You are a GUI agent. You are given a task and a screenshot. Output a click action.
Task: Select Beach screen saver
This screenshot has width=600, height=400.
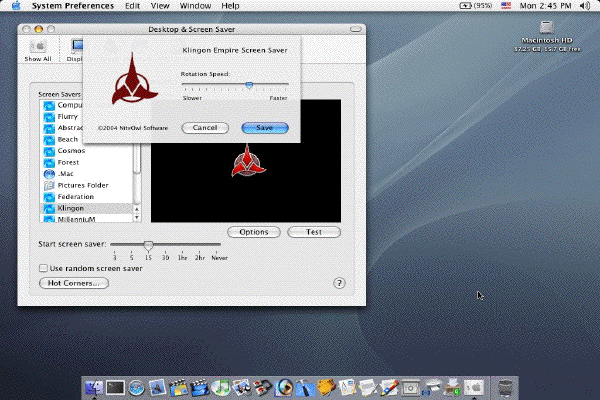point(86,139)
